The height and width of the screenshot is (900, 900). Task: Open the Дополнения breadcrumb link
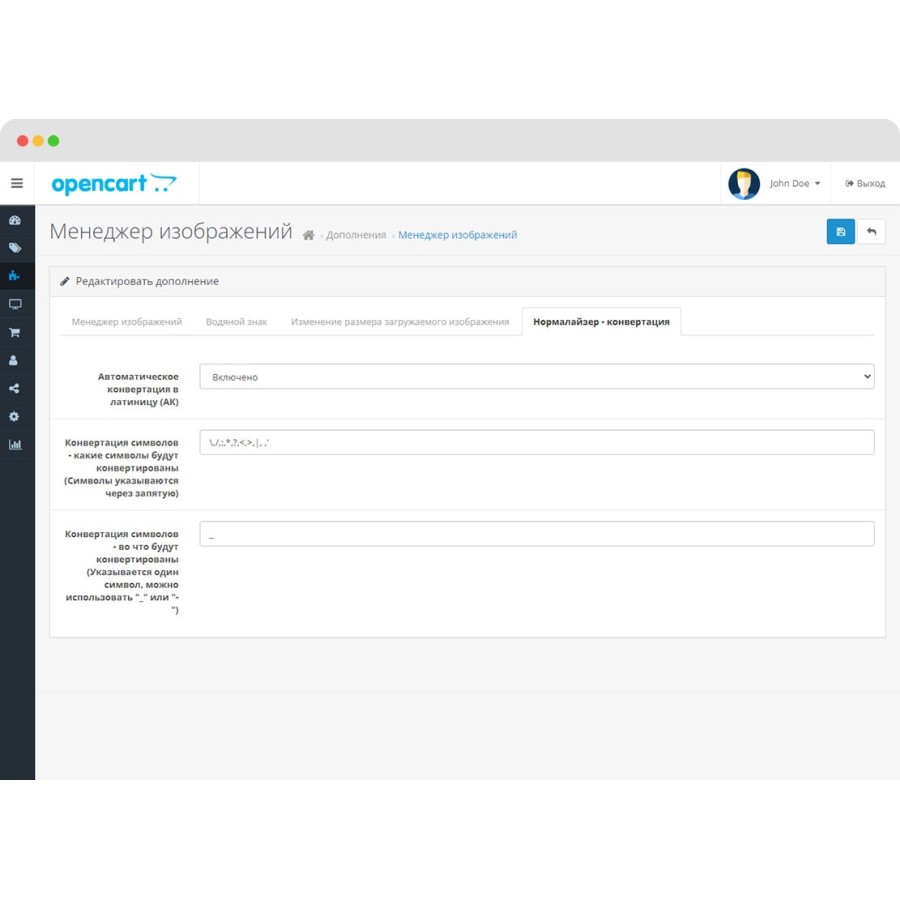point(356,235)
